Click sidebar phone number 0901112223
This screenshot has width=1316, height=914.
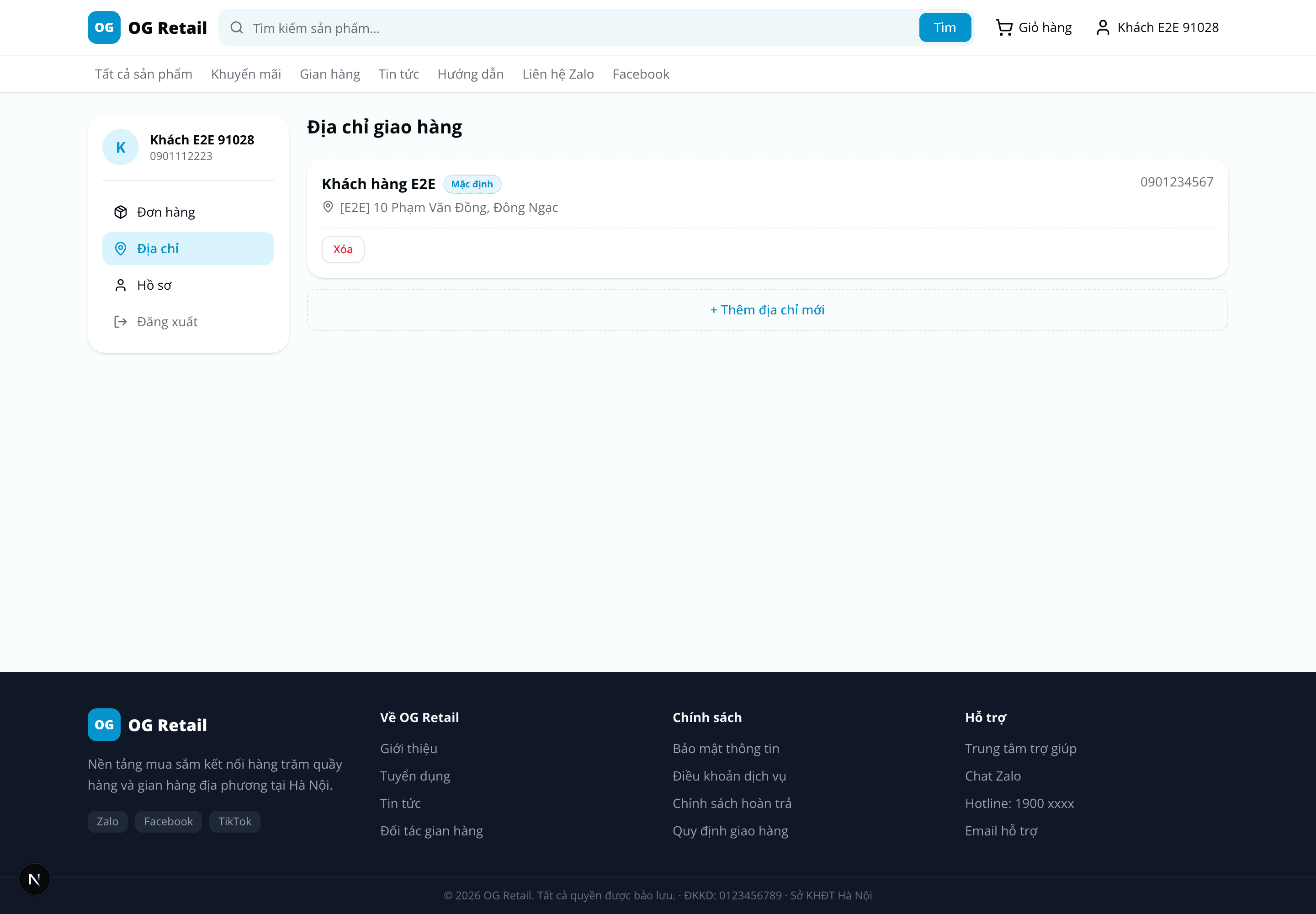tap(181, 156)
